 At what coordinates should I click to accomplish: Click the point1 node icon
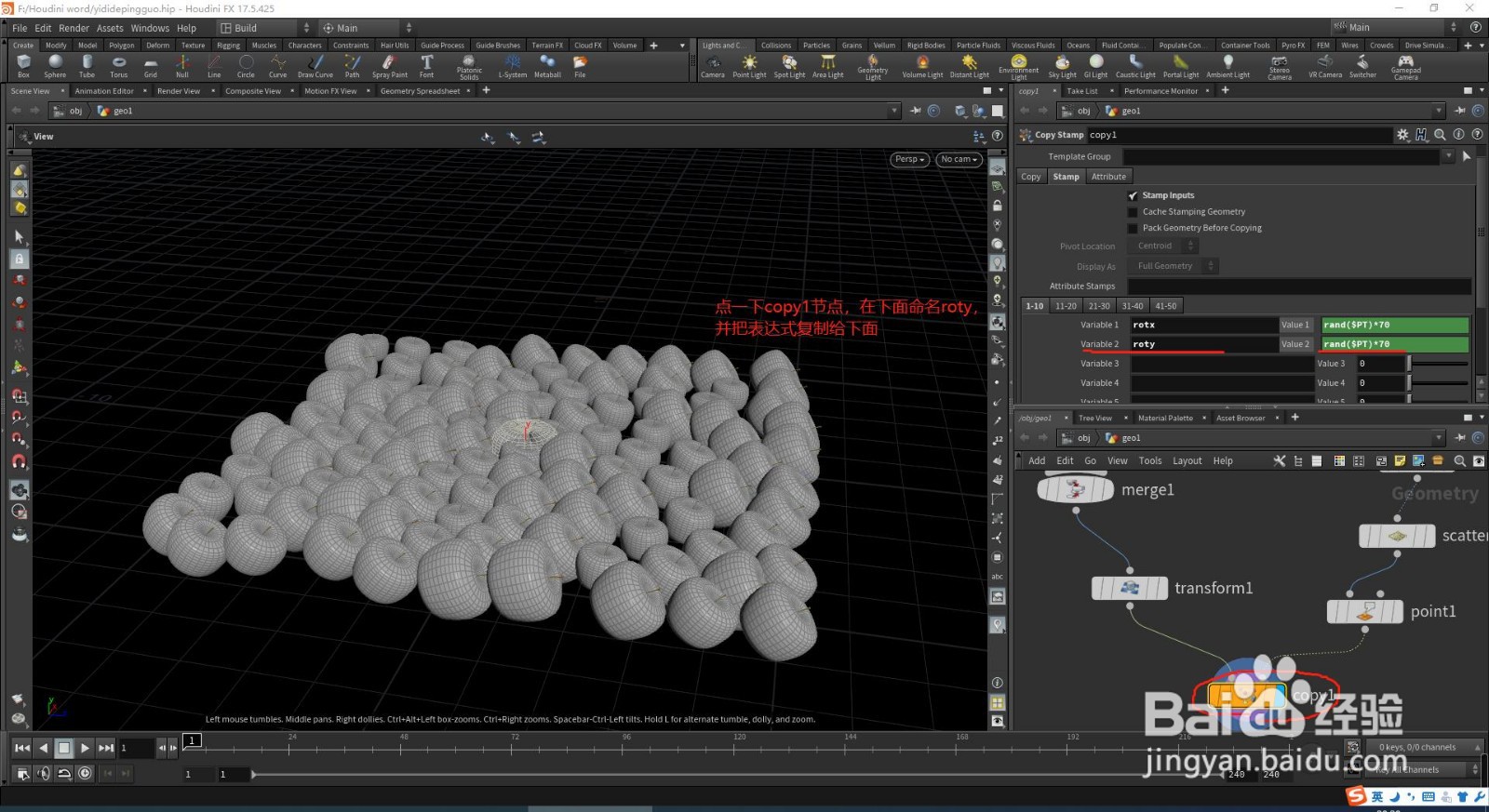[x=1365, y=611]
